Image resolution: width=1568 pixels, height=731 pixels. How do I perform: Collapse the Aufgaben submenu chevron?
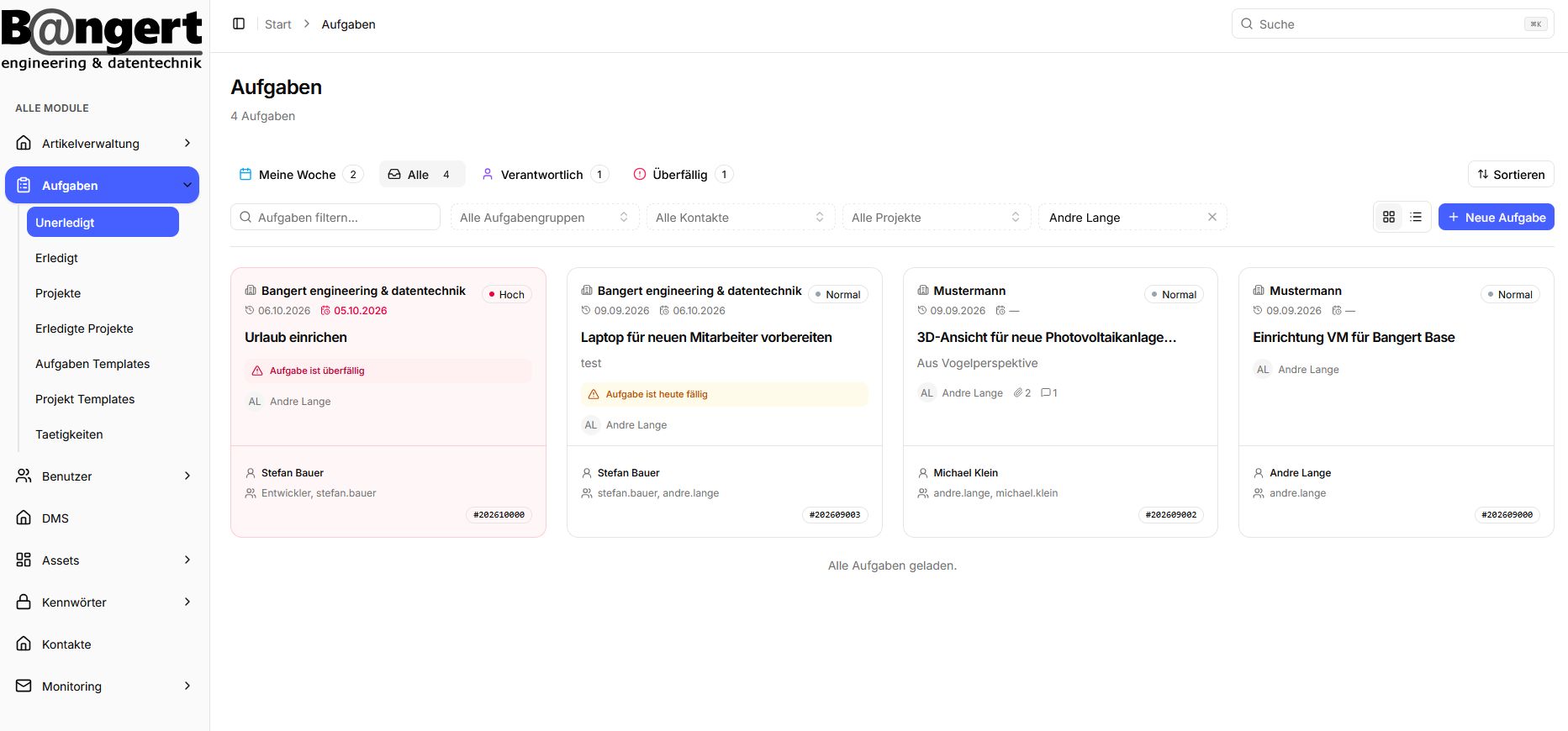(187, 185)
